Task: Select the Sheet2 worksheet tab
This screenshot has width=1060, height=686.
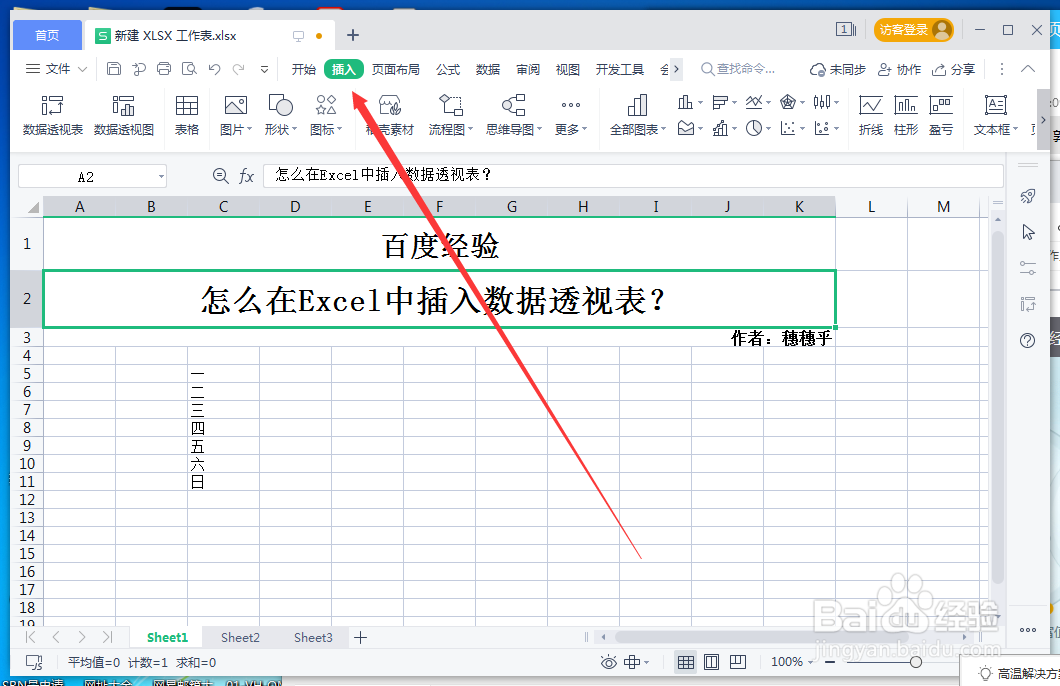Action: click(x=240, y=637)
